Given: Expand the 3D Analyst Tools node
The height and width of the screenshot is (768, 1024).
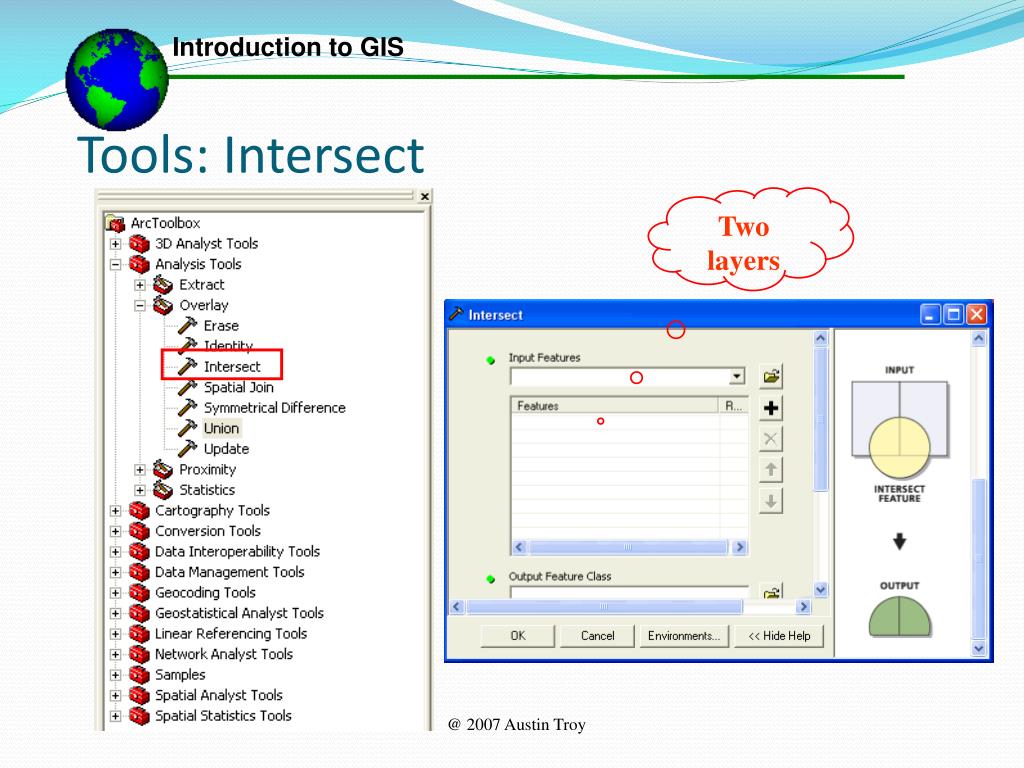Looking at the screenshot, I should coord(116,244).
